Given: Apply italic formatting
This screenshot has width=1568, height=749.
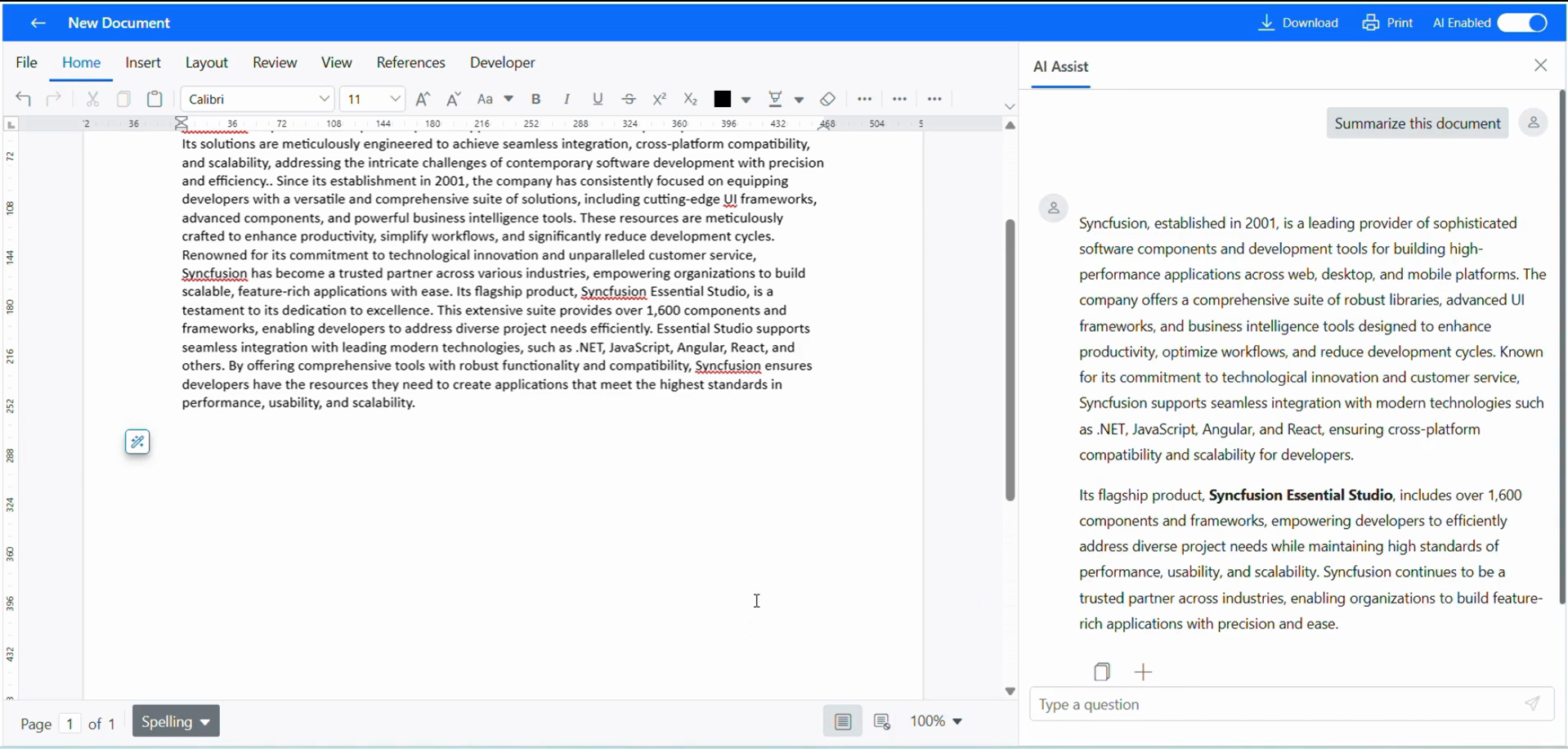Looking at the screenshot, I should point(567,99).
